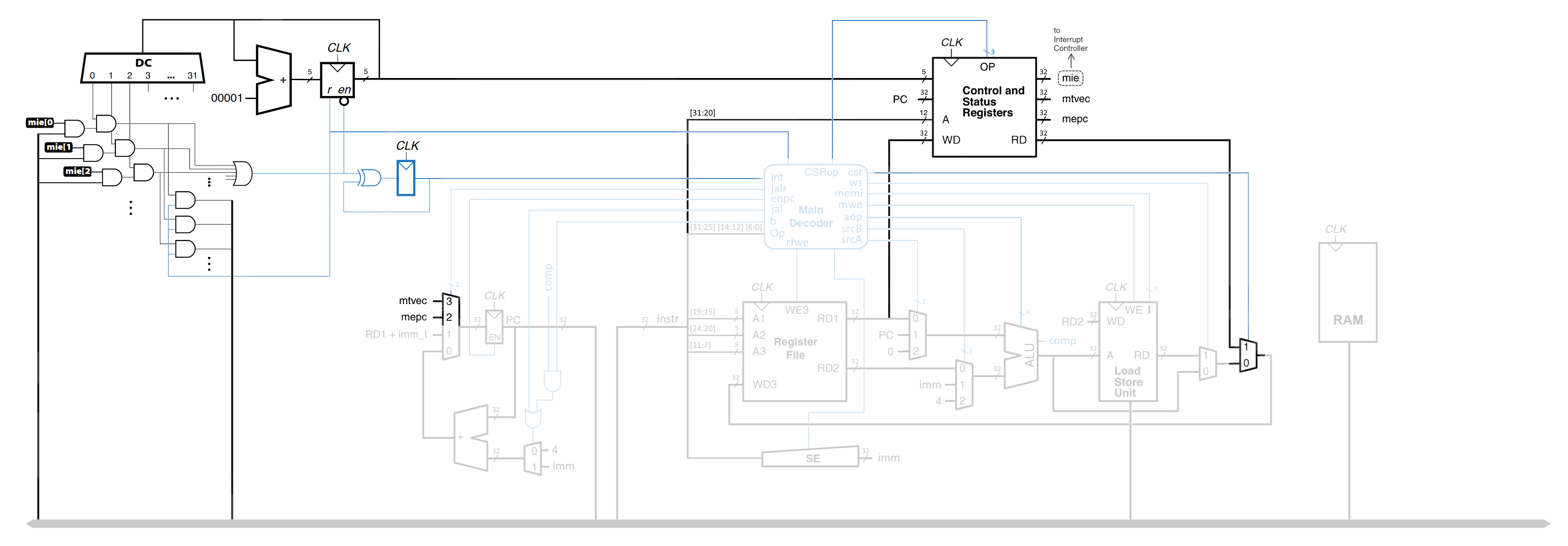Select the adder next to the 00001 constant
The width and height of the screenshot is (1568, 546).
tap(273, 80)
